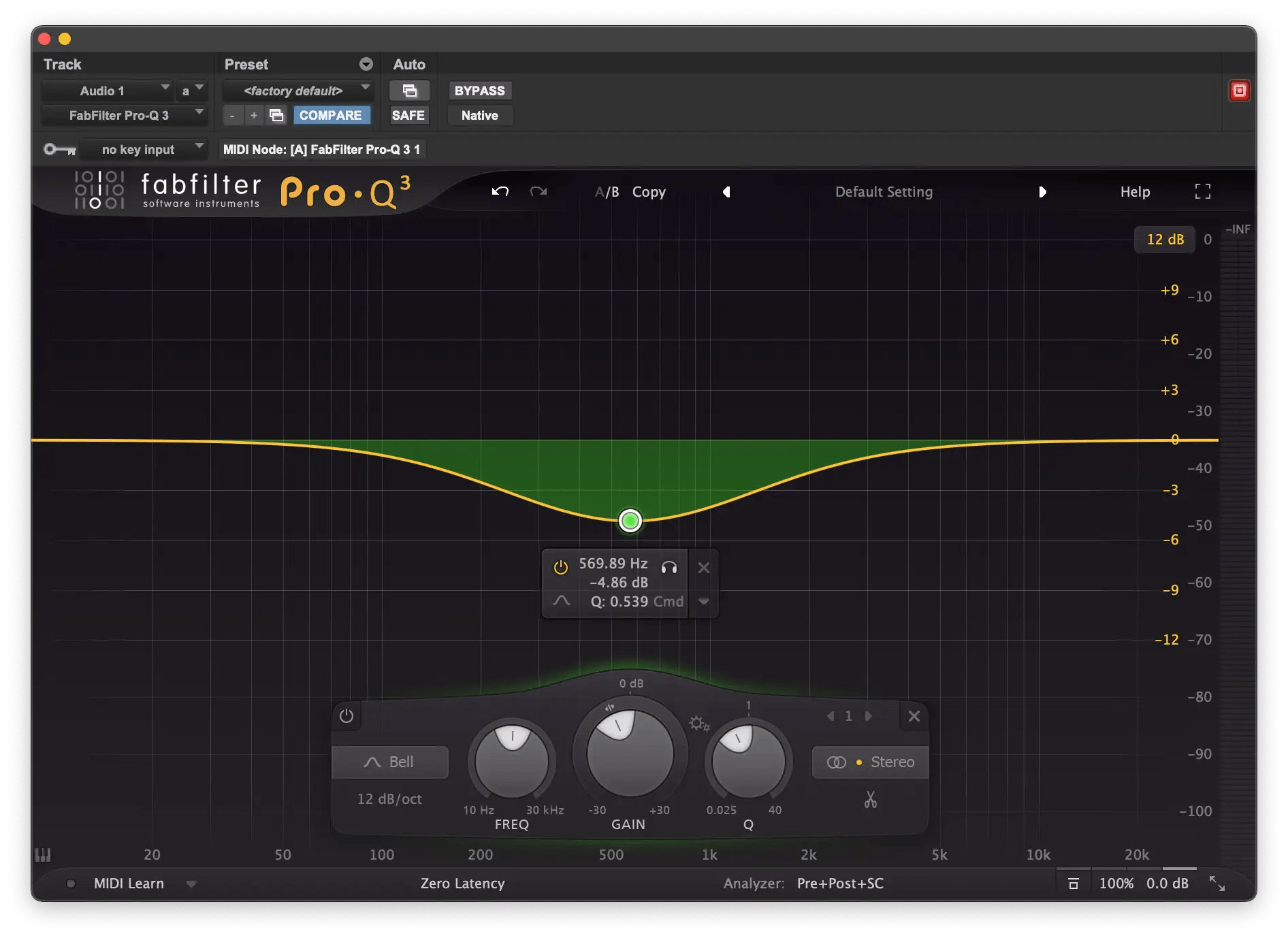Image resolution: width=1288 pixels, height=938 pixels.
Task: Toggle the BYPASS button
Action: [480, 91]
